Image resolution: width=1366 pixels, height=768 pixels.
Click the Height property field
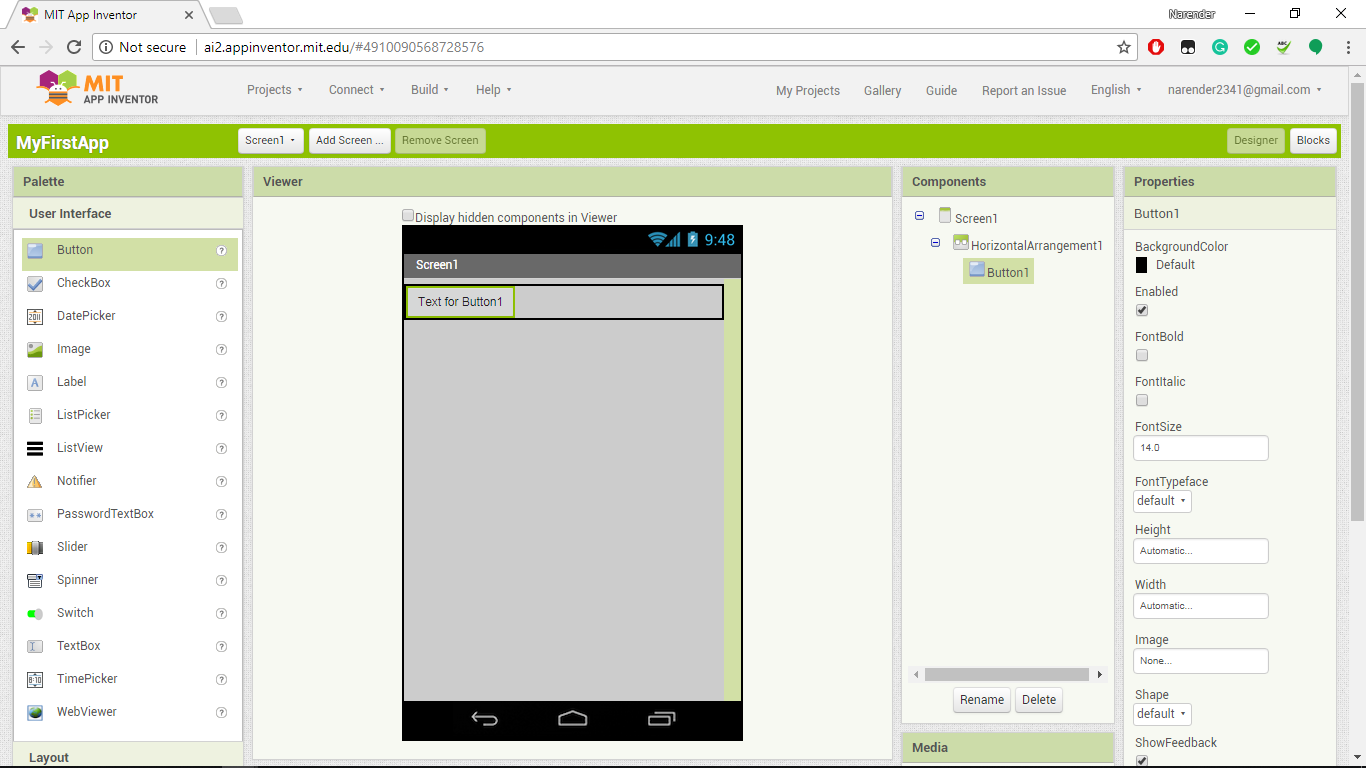(x=1201, y=551)
